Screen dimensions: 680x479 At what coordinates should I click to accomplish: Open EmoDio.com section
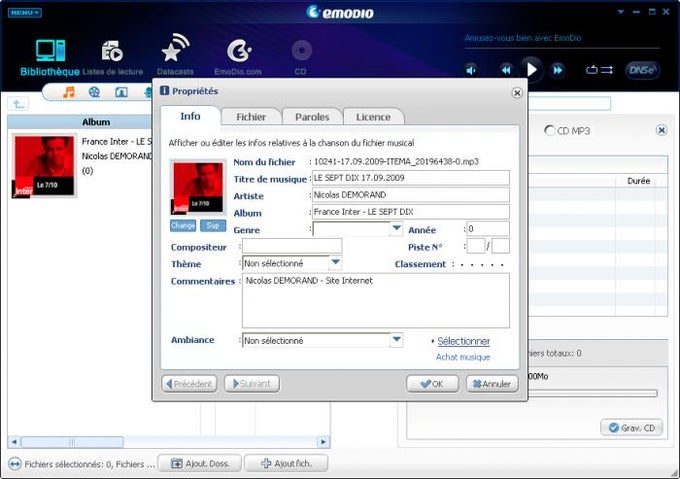(x=238, y=57)
